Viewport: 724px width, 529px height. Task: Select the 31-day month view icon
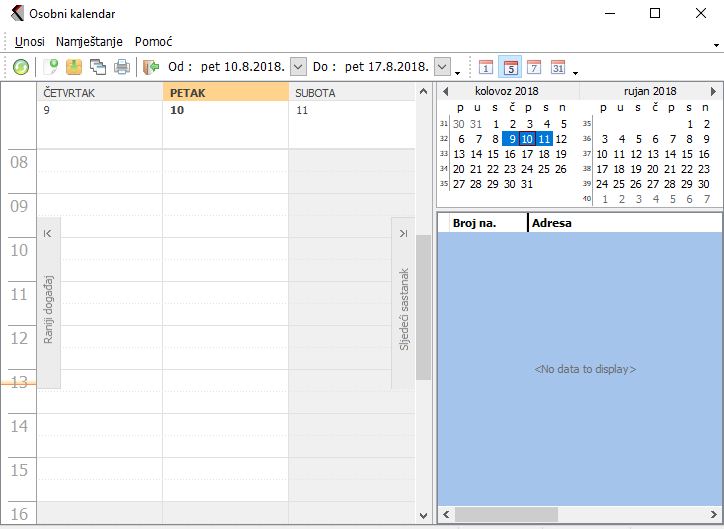point(558,67)
